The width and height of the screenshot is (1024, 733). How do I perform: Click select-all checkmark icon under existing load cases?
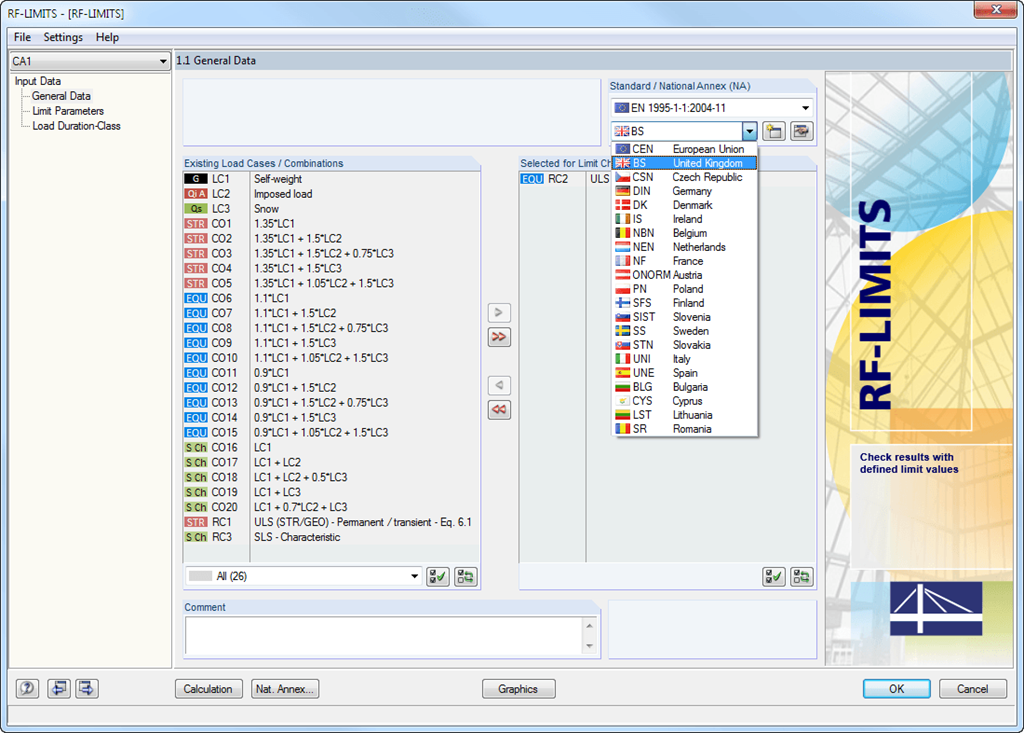438,576
